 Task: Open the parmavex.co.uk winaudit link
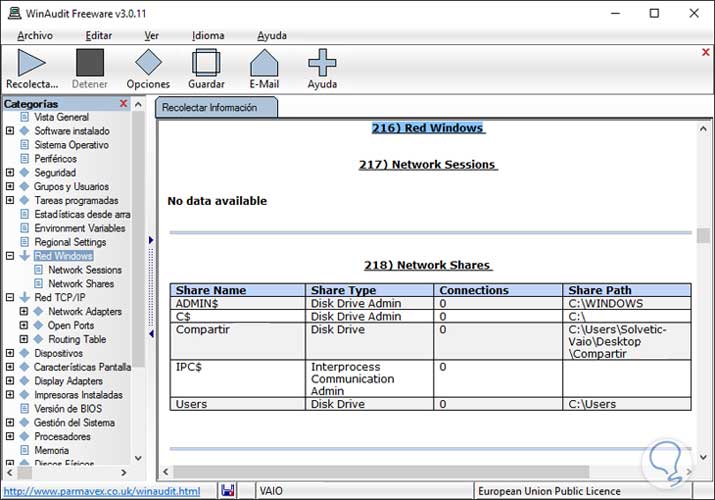(101, 491)
